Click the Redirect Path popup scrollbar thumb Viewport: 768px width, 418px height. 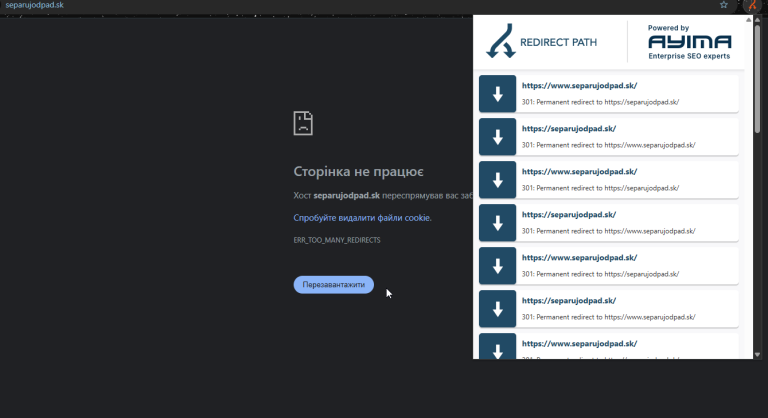[757, 78]
